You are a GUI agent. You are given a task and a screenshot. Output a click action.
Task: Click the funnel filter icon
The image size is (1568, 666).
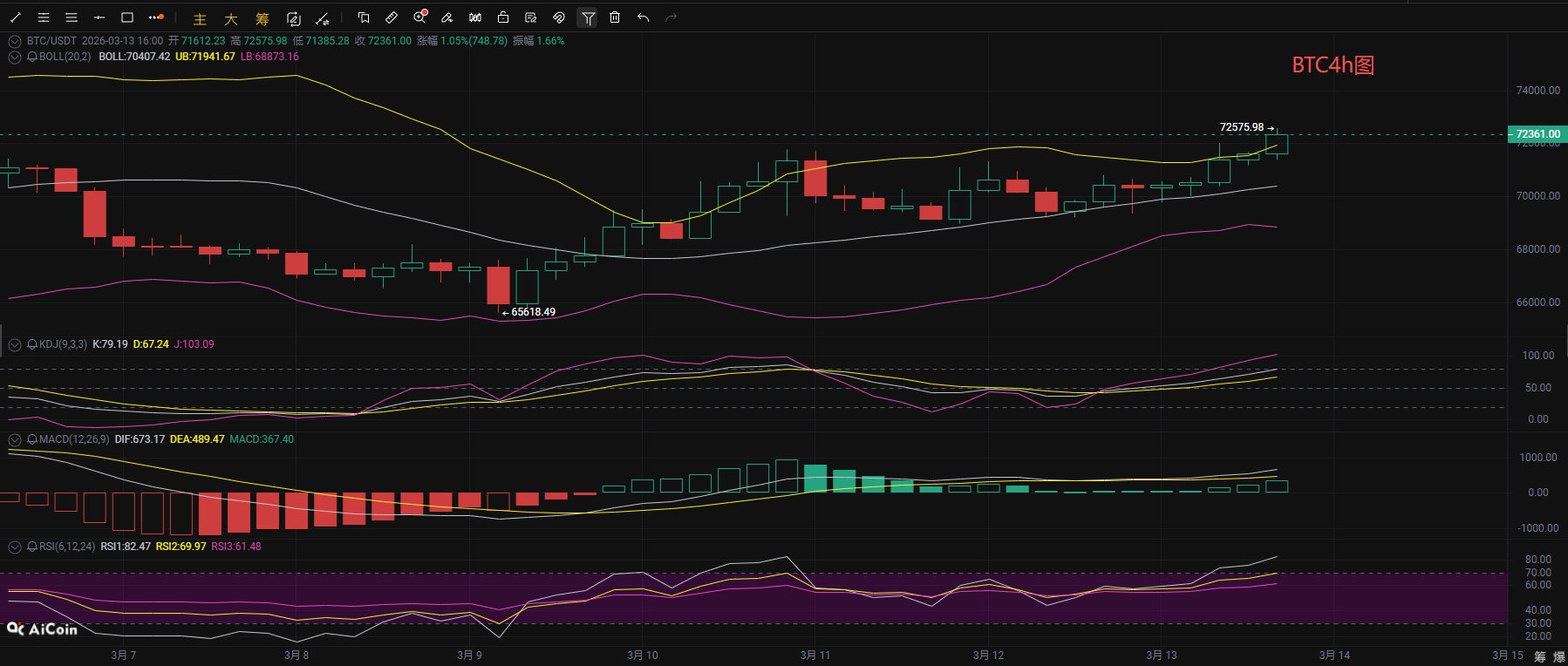[x=588, y=17]
